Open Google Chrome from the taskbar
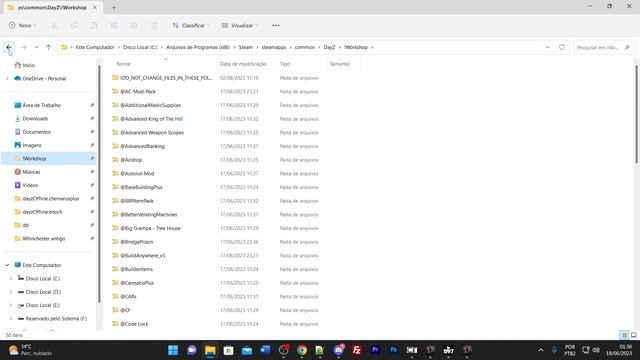Screen dimensions: 640x360 [x=302, y=350]
